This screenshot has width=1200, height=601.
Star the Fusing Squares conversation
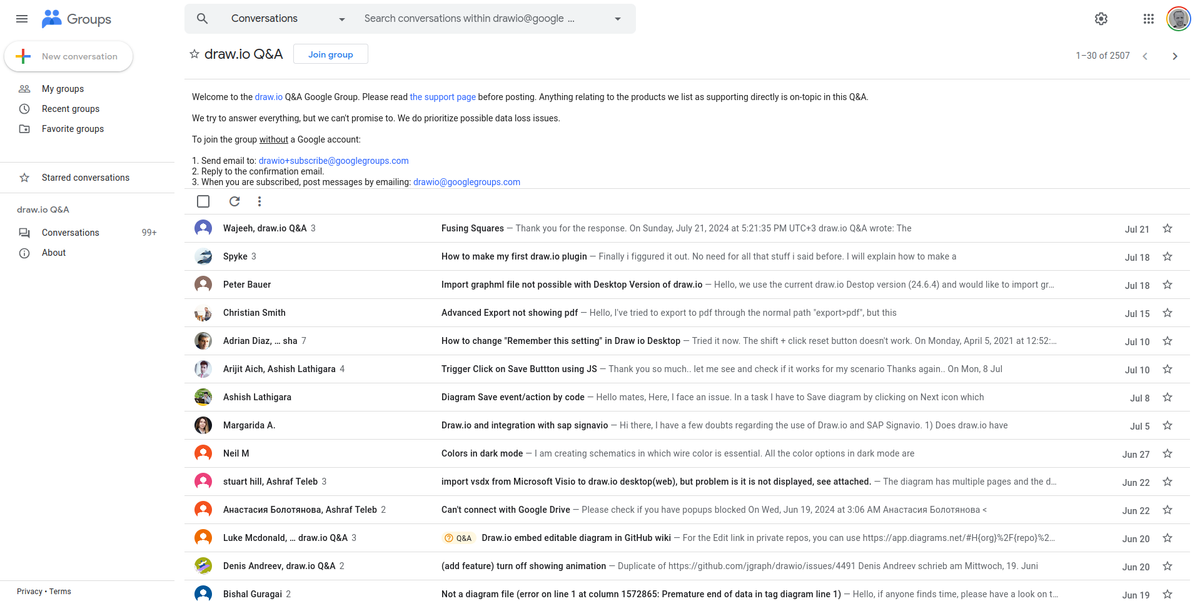(x=1167, y=229)
